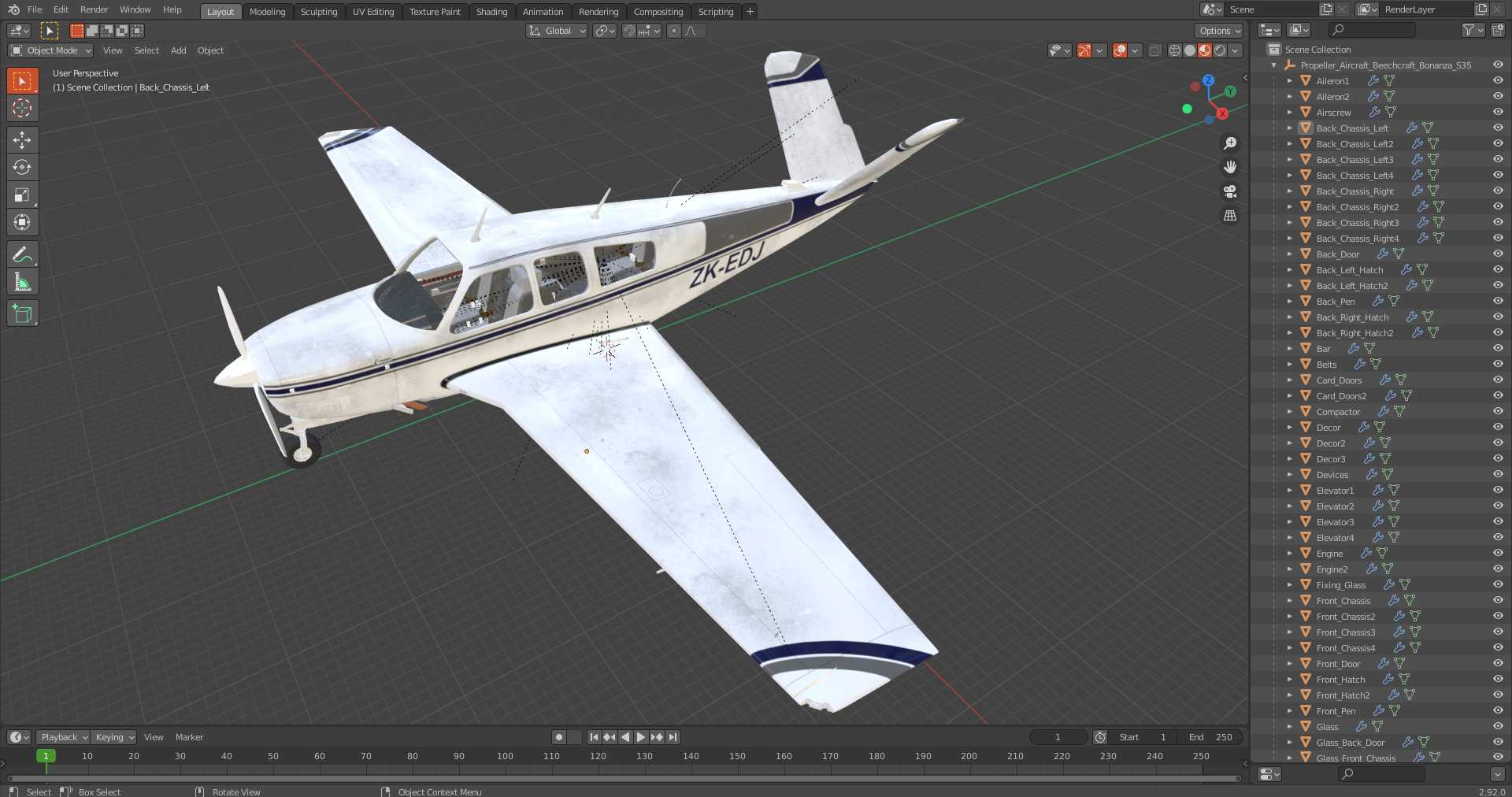Open the Add menu in viewport header
Viewport: 1512px width, 797px height.
tap(179, 50)
